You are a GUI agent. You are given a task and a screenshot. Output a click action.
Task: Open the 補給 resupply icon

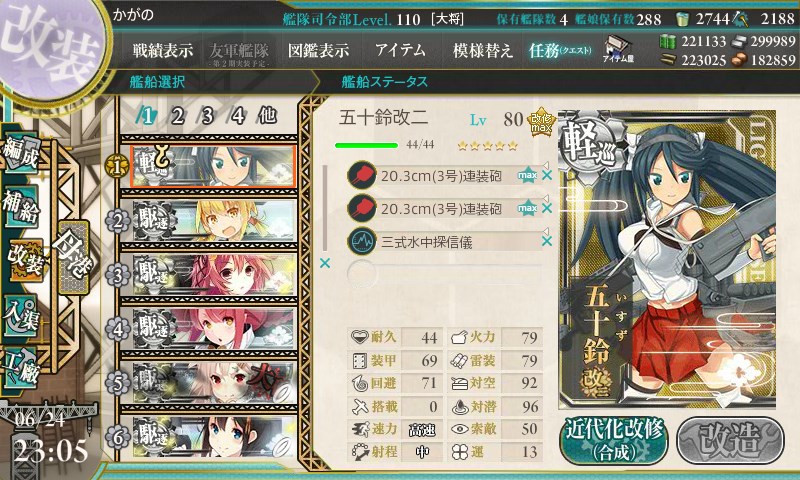pos(20,205)
